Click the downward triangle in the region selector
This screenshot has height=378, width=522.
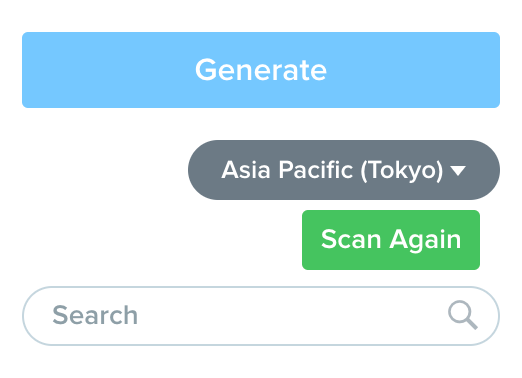coord(458,171)
